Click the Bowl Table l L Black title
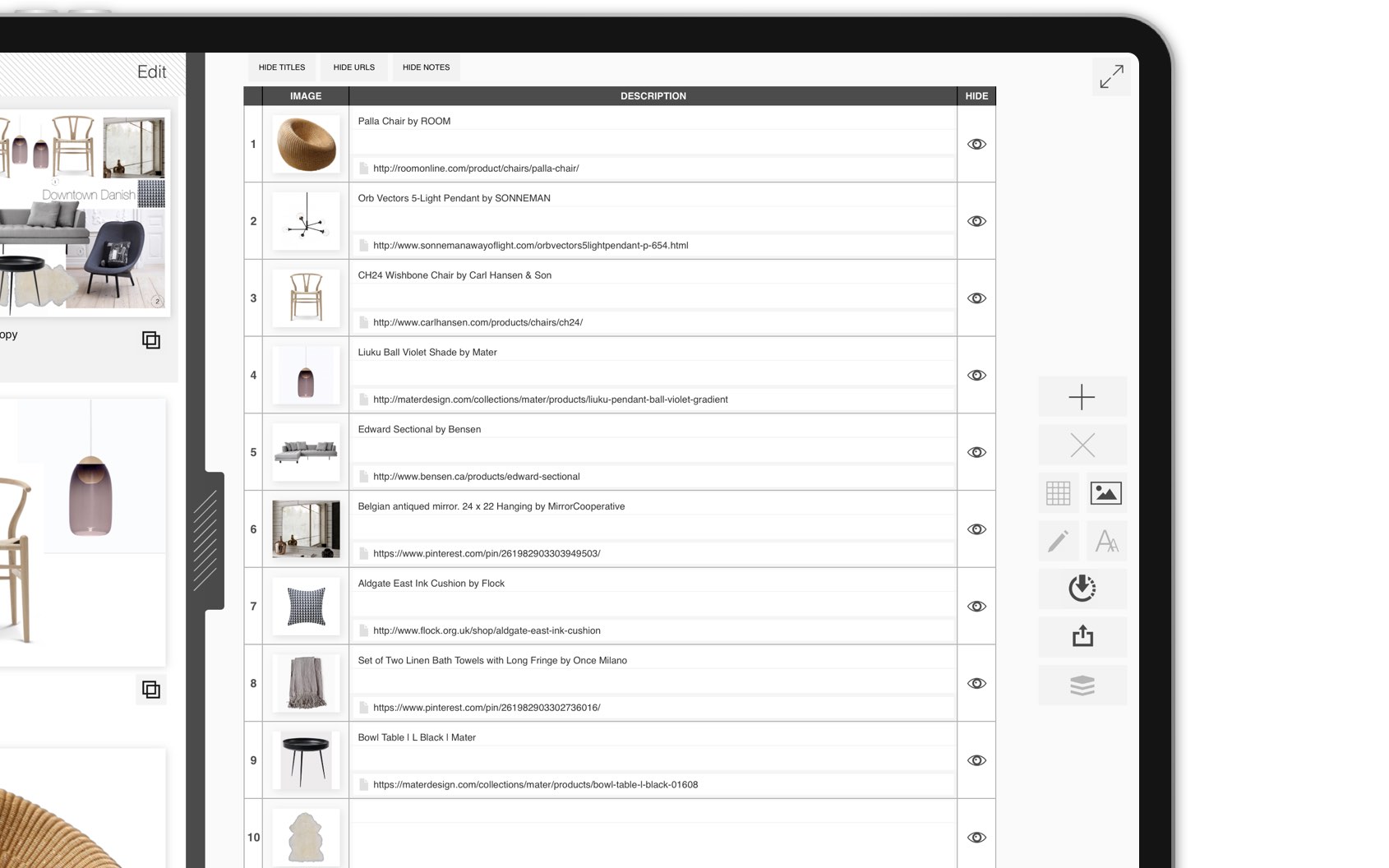This screenshot has height=868, width=1389. pyautogui.click(x=417, y=737)
